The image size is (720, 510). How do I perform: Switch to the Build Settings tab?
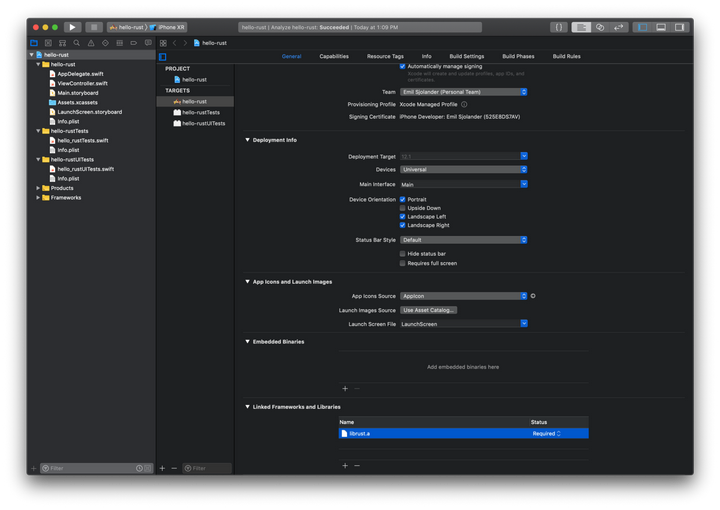(x=467, y=56)
